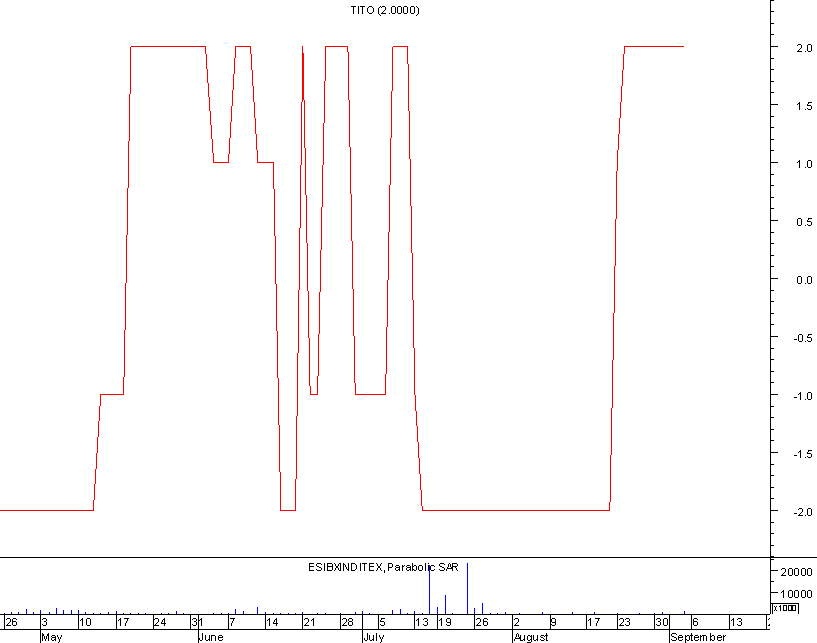
Task: Click date label 19 in July
Action: click(445, 622)
